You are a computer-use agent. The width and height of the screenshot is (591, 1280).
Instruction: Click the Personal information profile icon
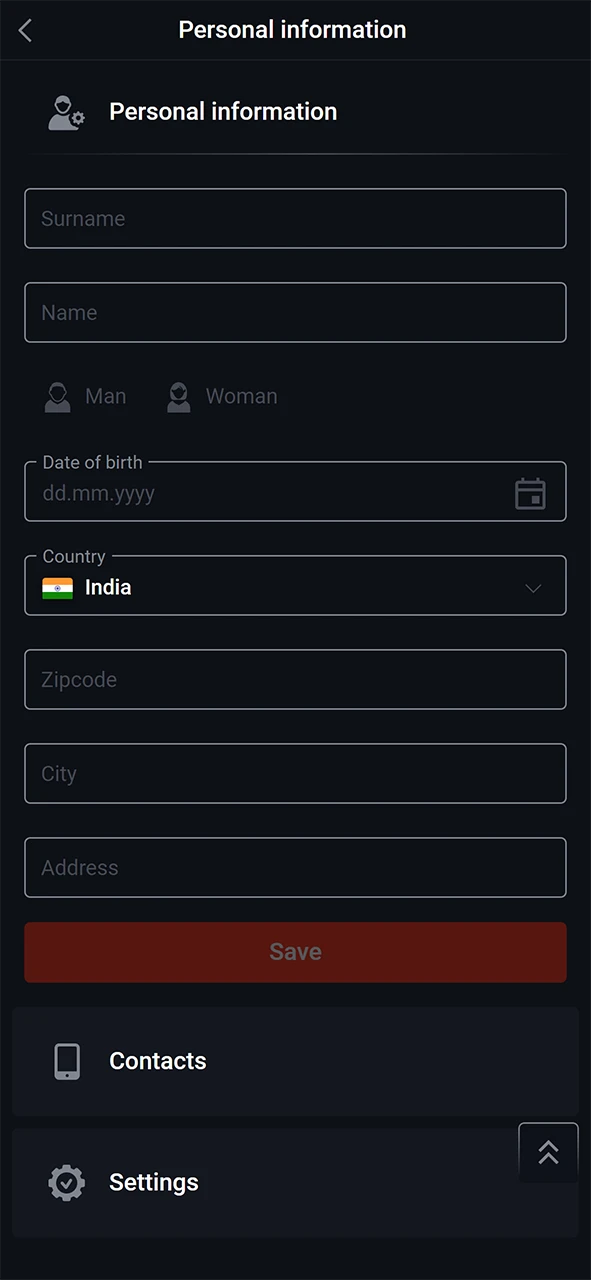point(66,111)
